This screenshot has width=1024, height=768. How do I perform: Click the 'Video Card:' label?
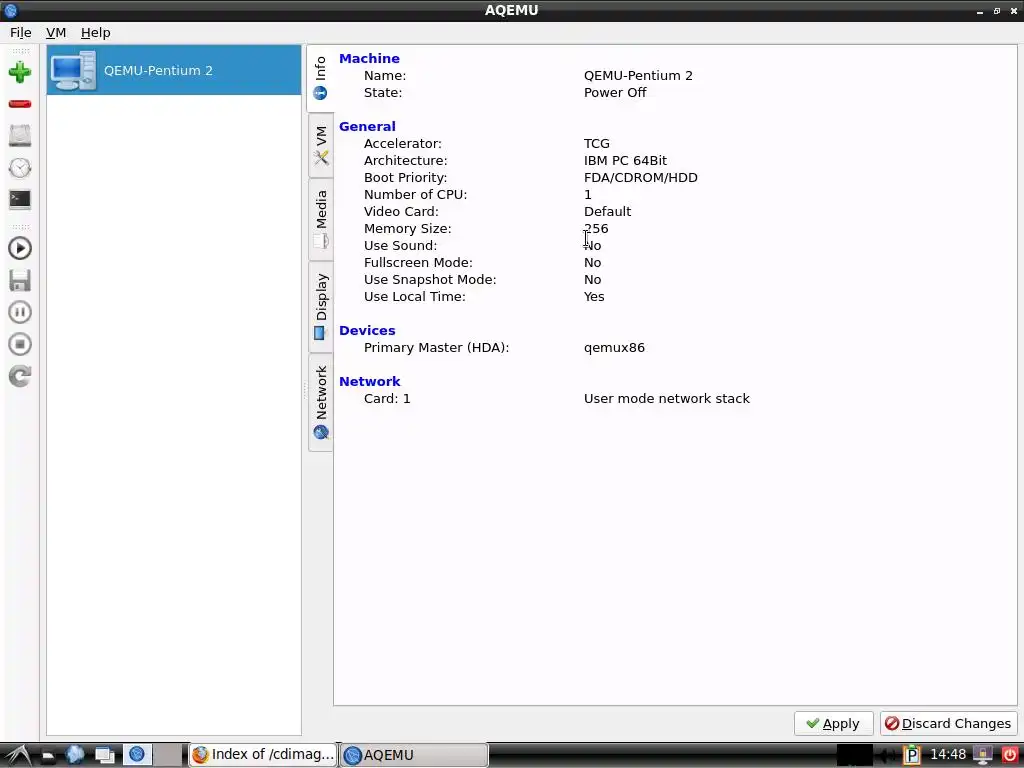tap(401, 212)
